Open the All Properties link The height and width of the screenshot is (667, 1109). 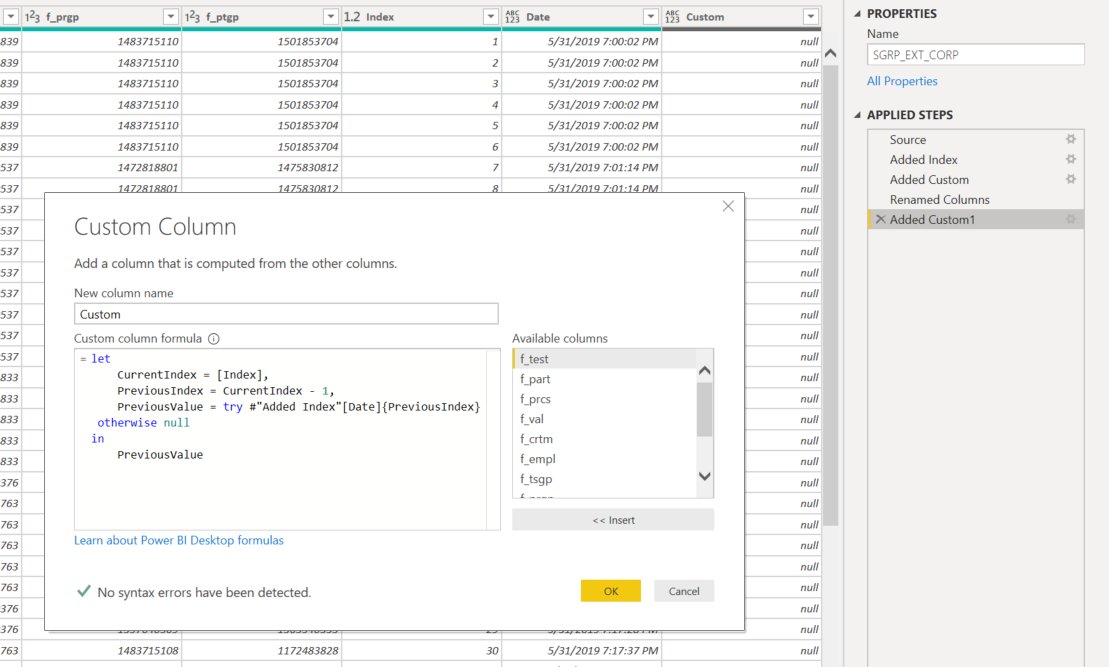902,81
